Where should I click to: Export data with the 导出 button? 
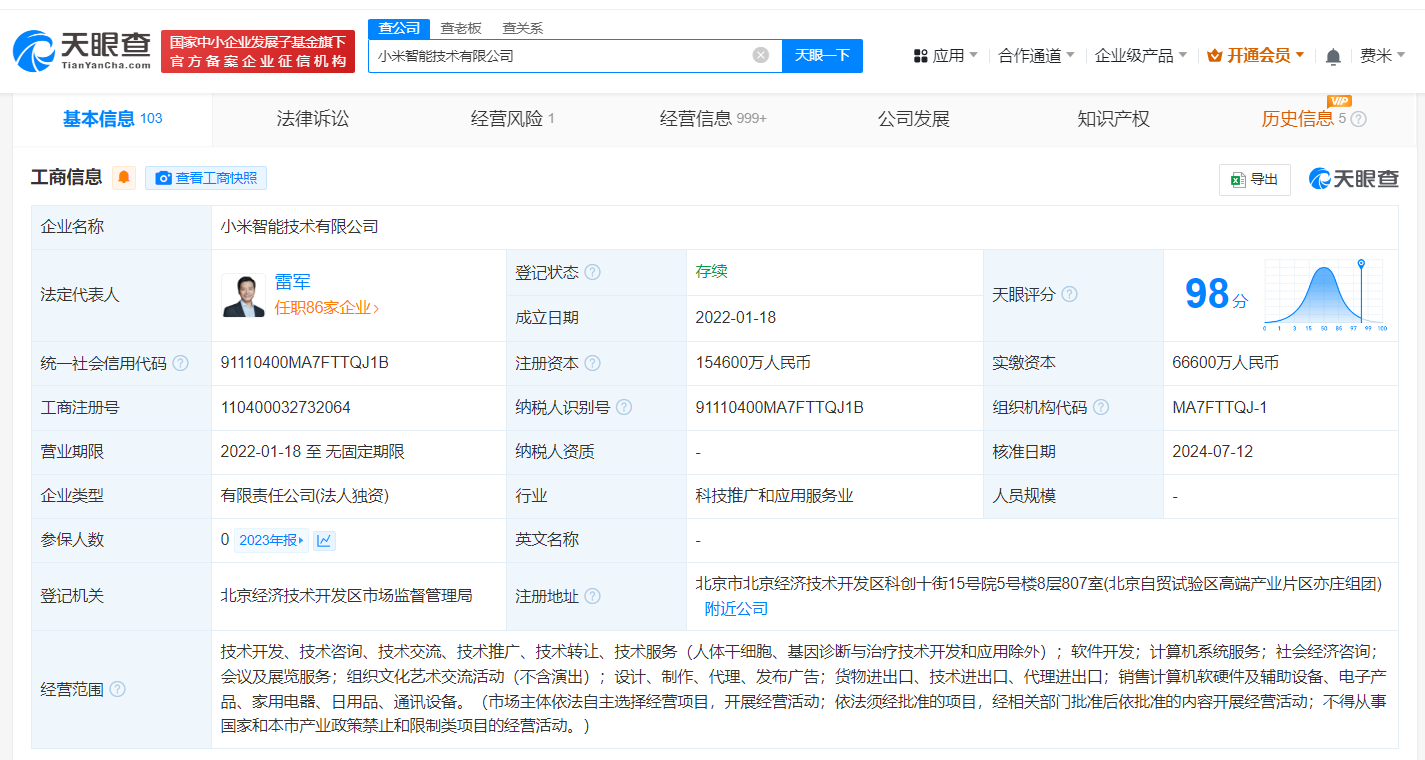click(1255, 179)
